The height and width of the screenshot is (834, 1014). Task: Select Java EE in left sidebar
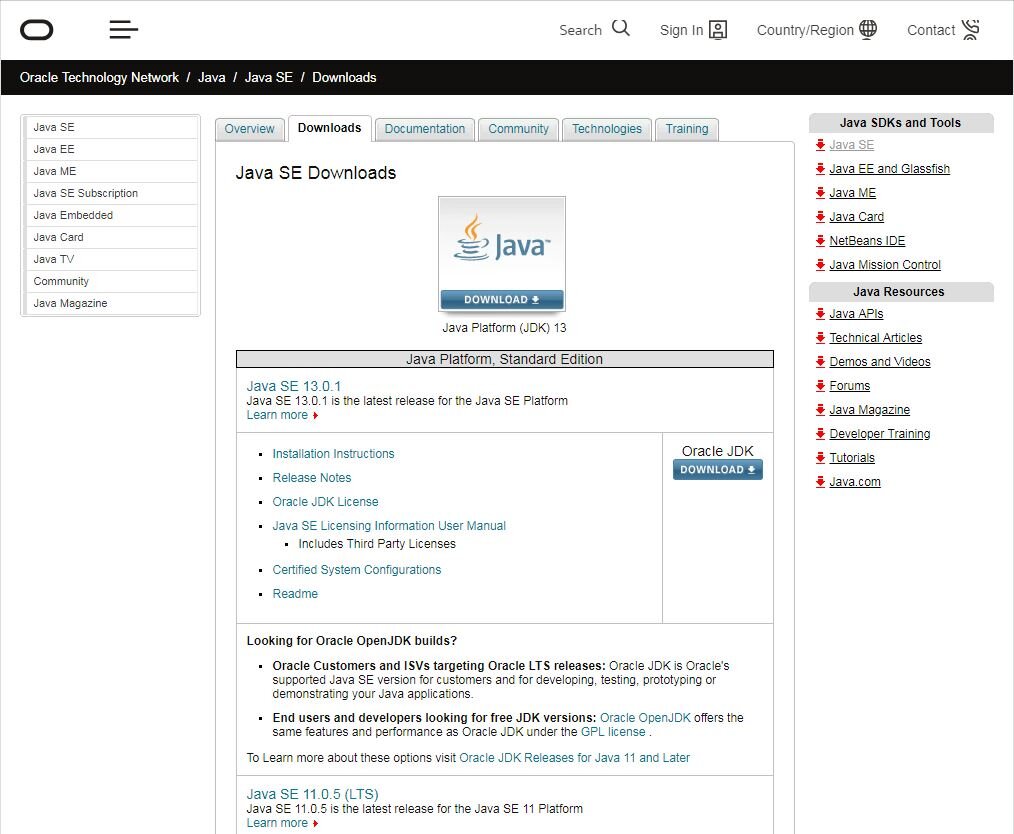(111, 149)
